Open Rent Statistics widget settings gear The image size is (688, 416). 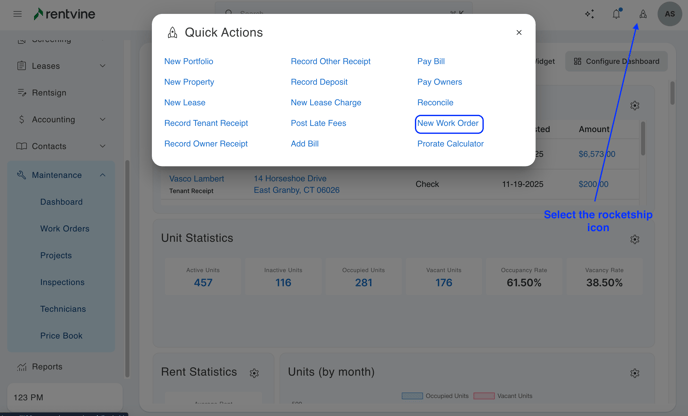[254, 373]
